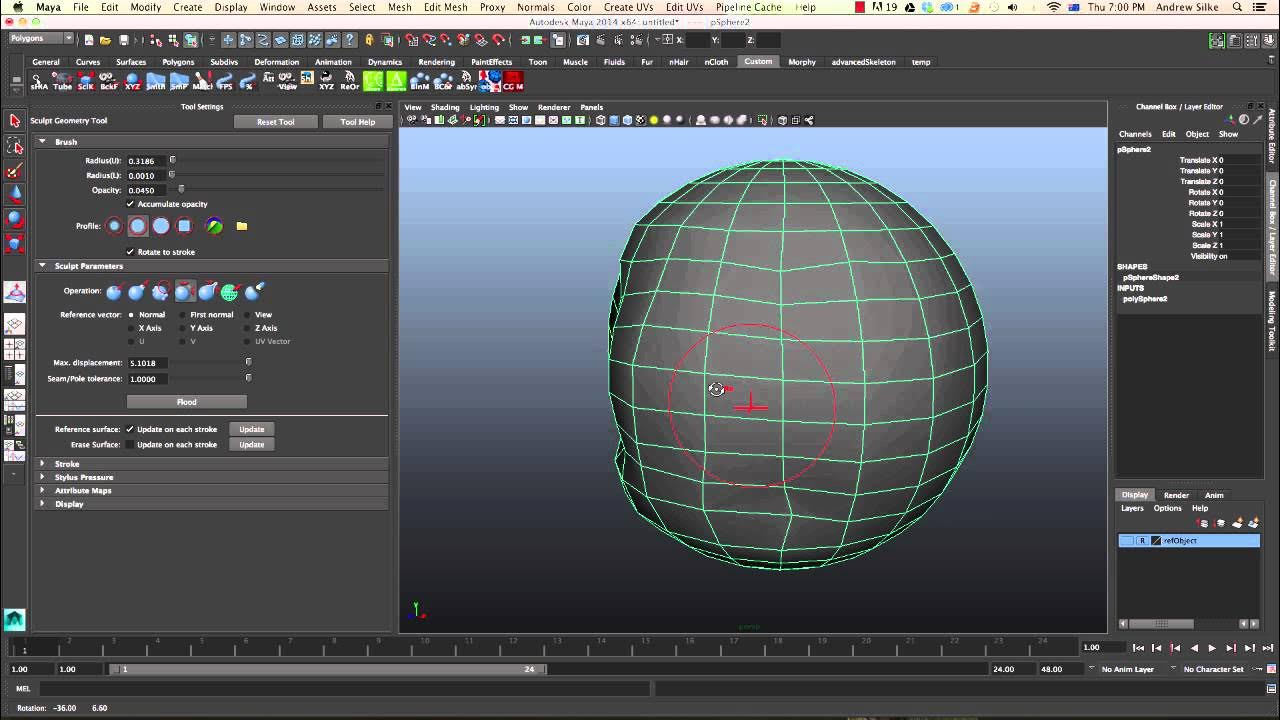1280x720 pixels.
Task: Select the Erase sculpt operation
Action: [x=254, y=291]
